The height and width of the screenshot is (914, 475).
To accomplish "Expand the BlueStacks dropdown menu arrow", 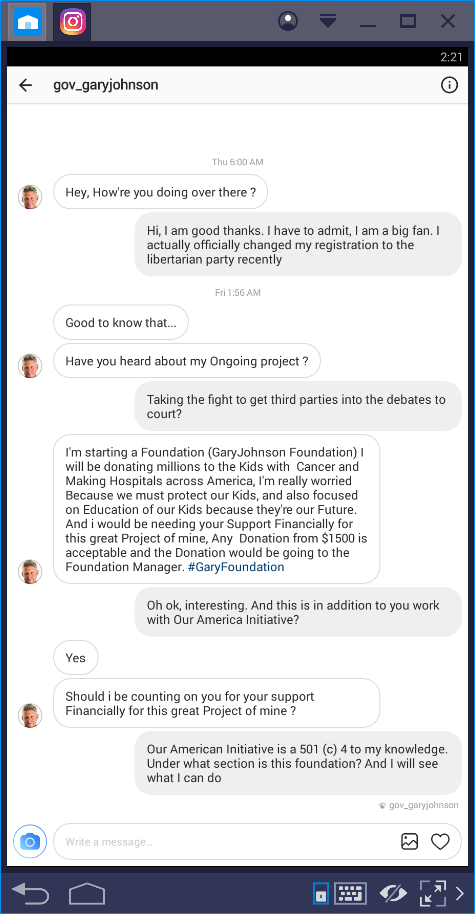I will (328, 22).
